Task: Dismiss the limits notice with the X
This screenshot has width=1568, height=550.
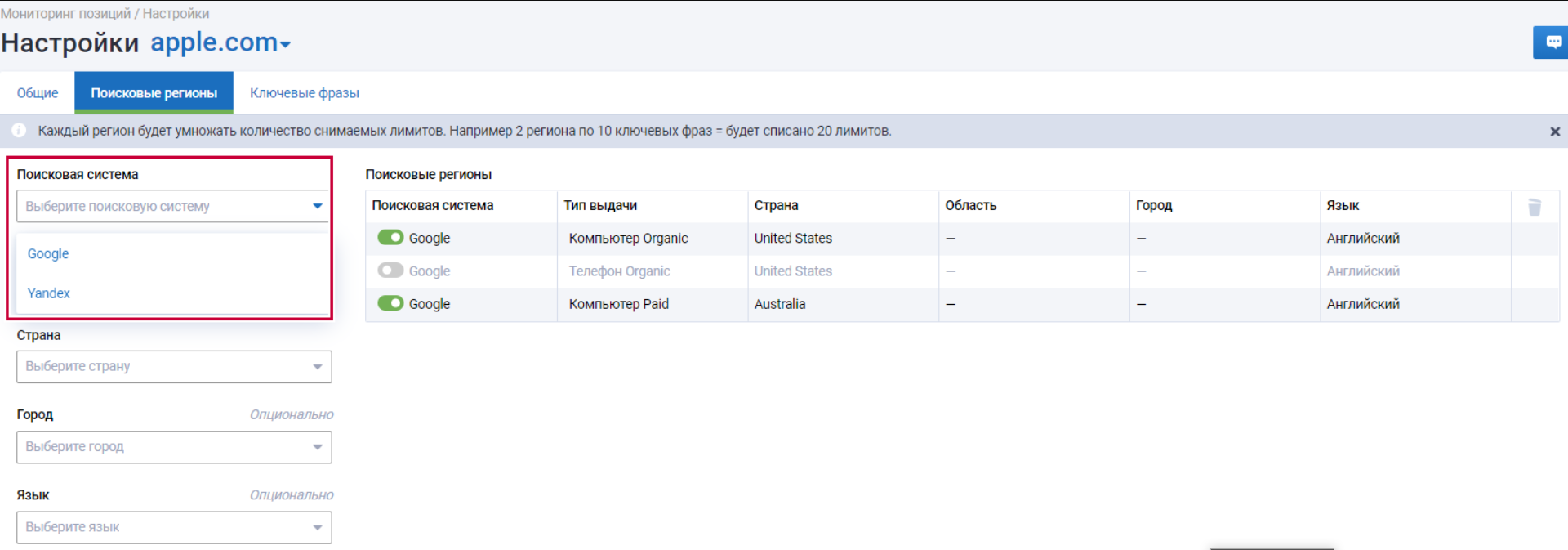Action: [1555, 132]
